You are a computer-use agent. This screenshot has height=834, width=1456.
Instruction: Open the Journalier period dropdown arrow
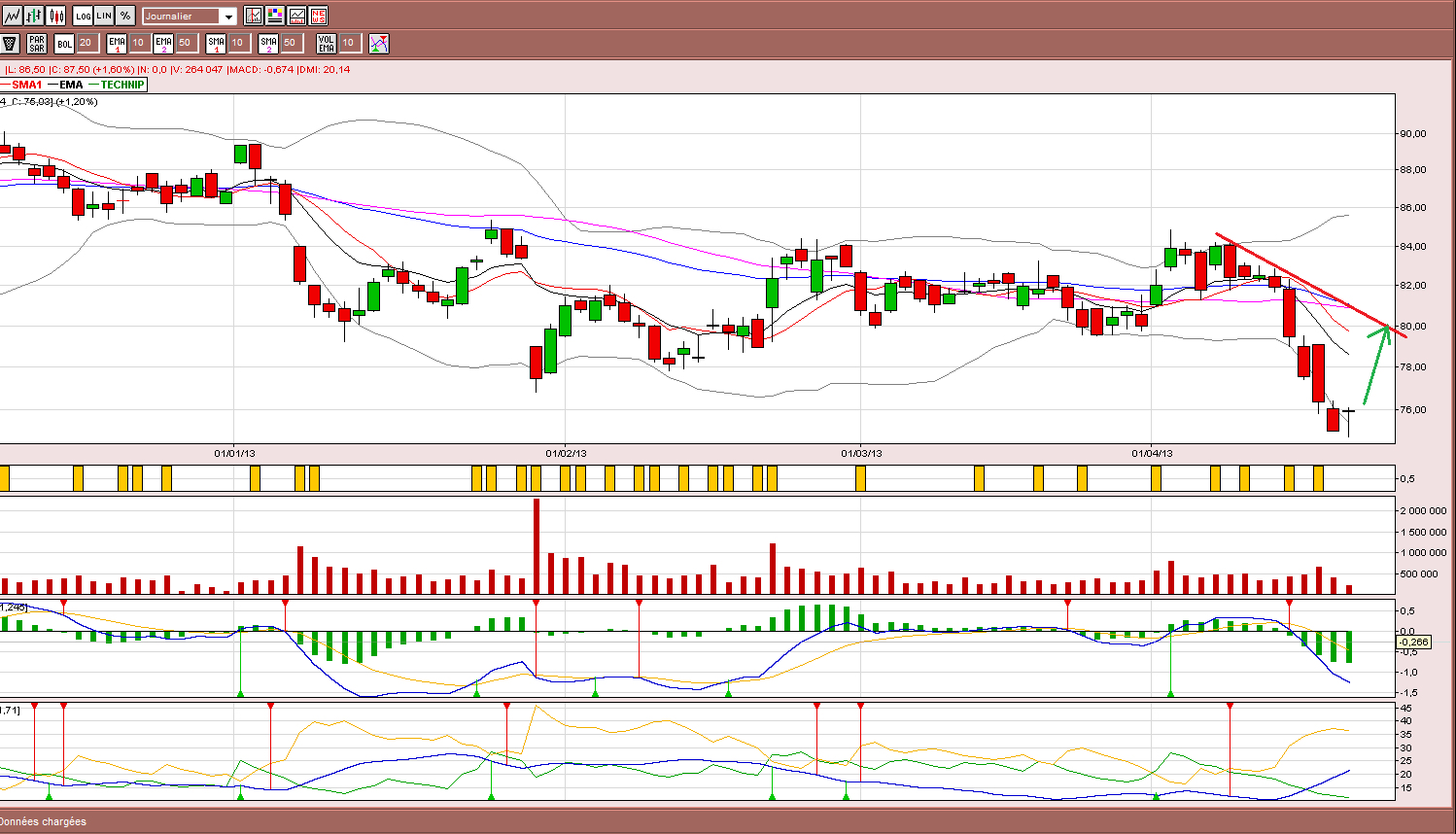pyautogui.click(x=228, y=17)
